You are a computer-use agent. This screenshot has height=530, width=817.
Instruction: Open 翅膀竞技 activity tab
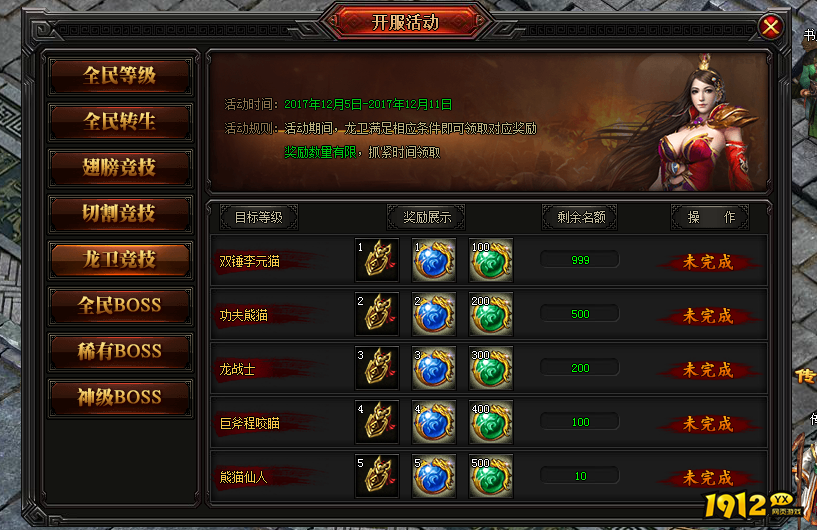(x=120, y=168)
